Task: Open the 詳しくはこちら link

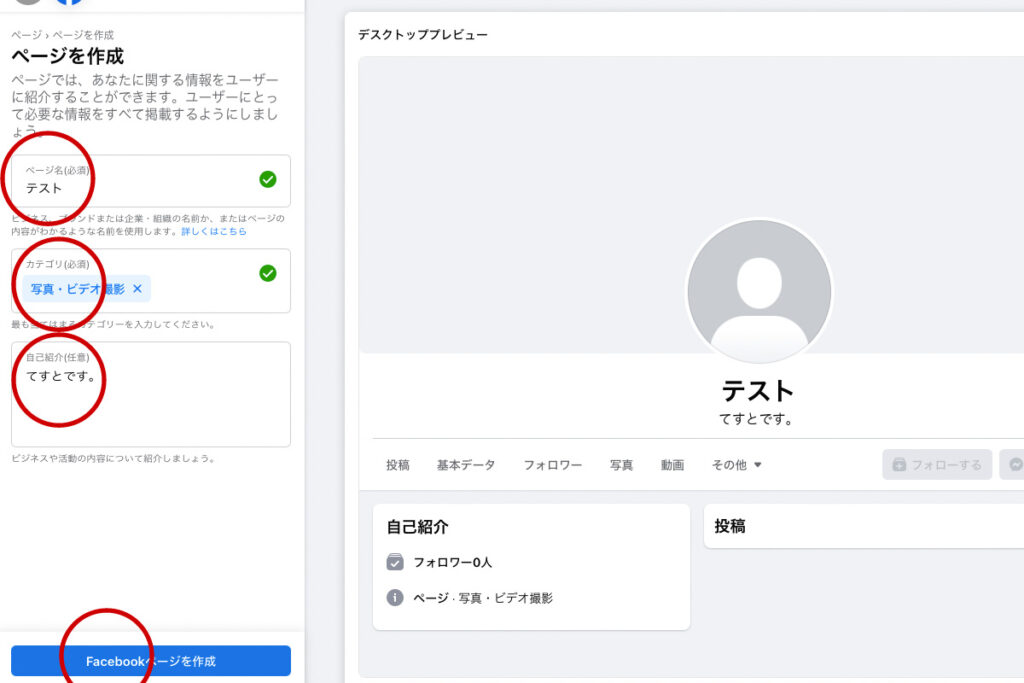Action: (214, 231)
